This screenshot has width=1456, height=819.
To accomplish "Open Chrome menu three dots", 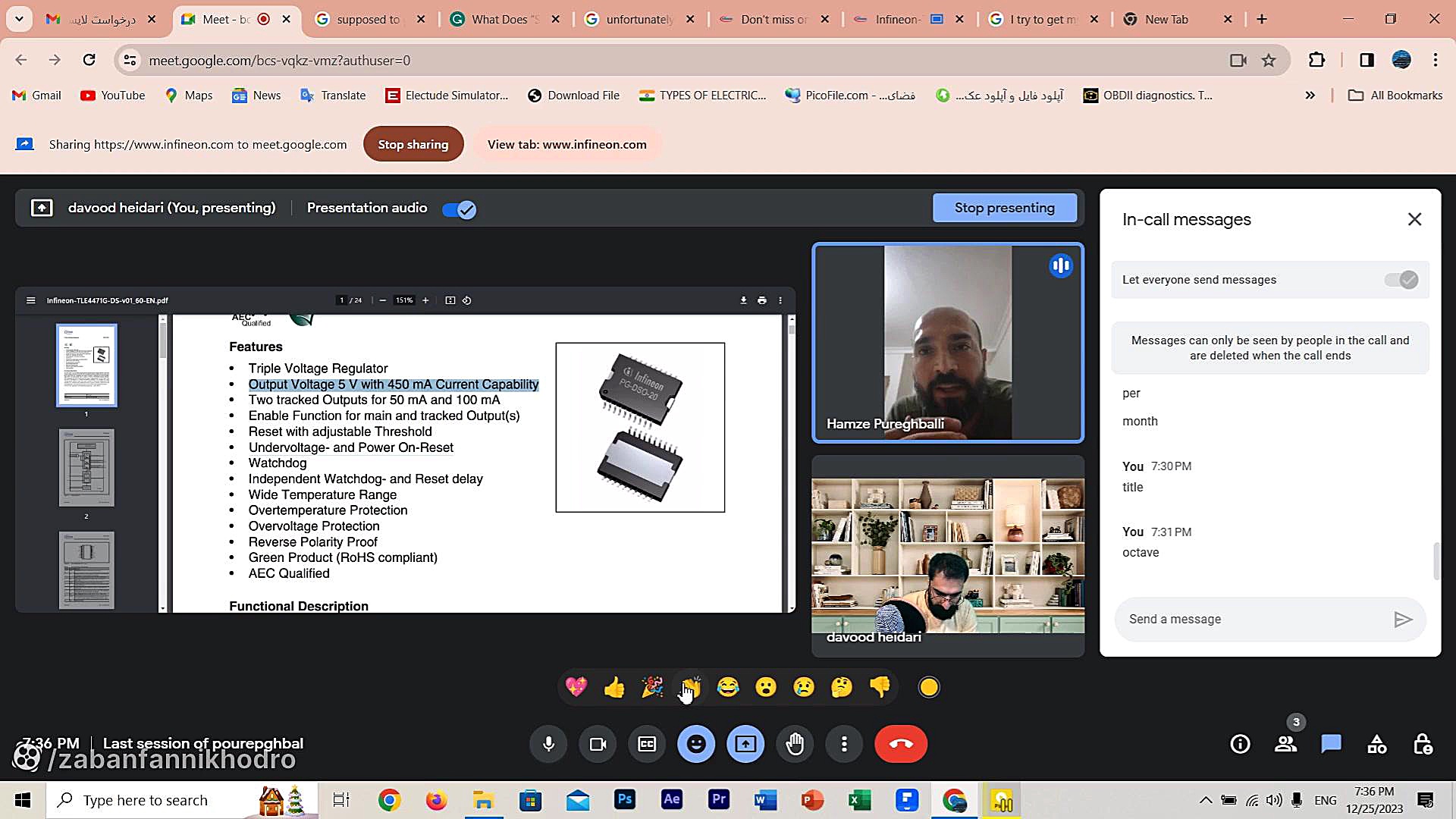I will [x=1436, y=60].
